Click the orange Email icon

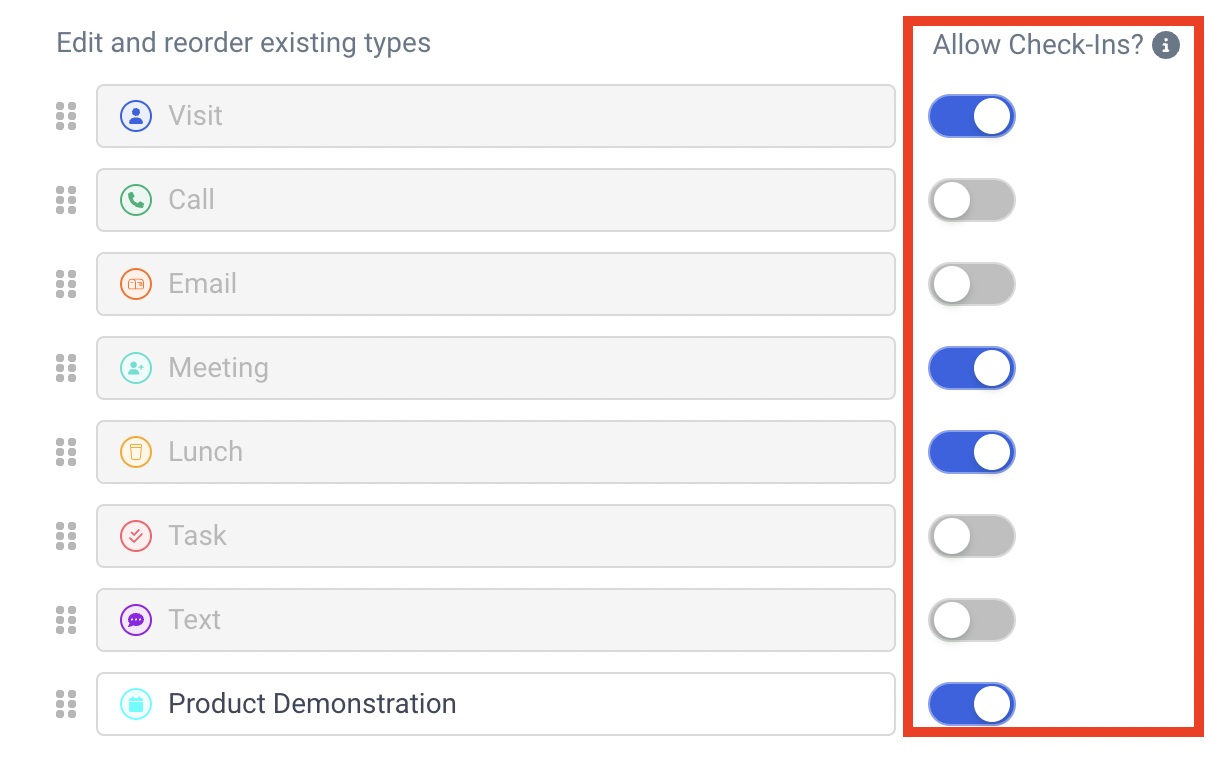click(136, 284)
